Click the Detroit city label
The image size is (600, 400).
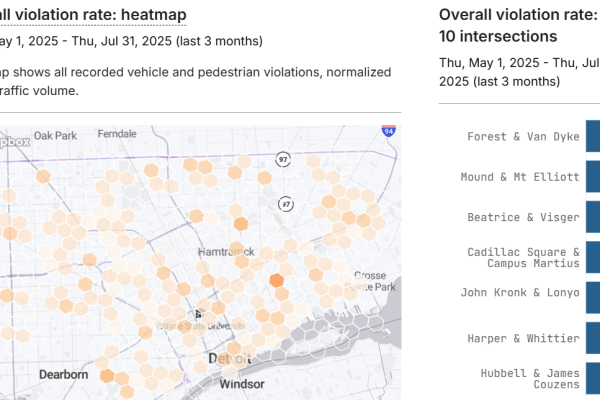point(230,358)
